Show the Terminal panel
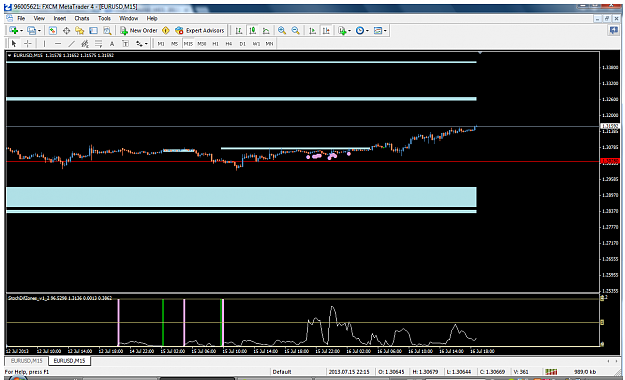This screenshot has width=625, height=380. pyautogui.click(x=93, y=31)
